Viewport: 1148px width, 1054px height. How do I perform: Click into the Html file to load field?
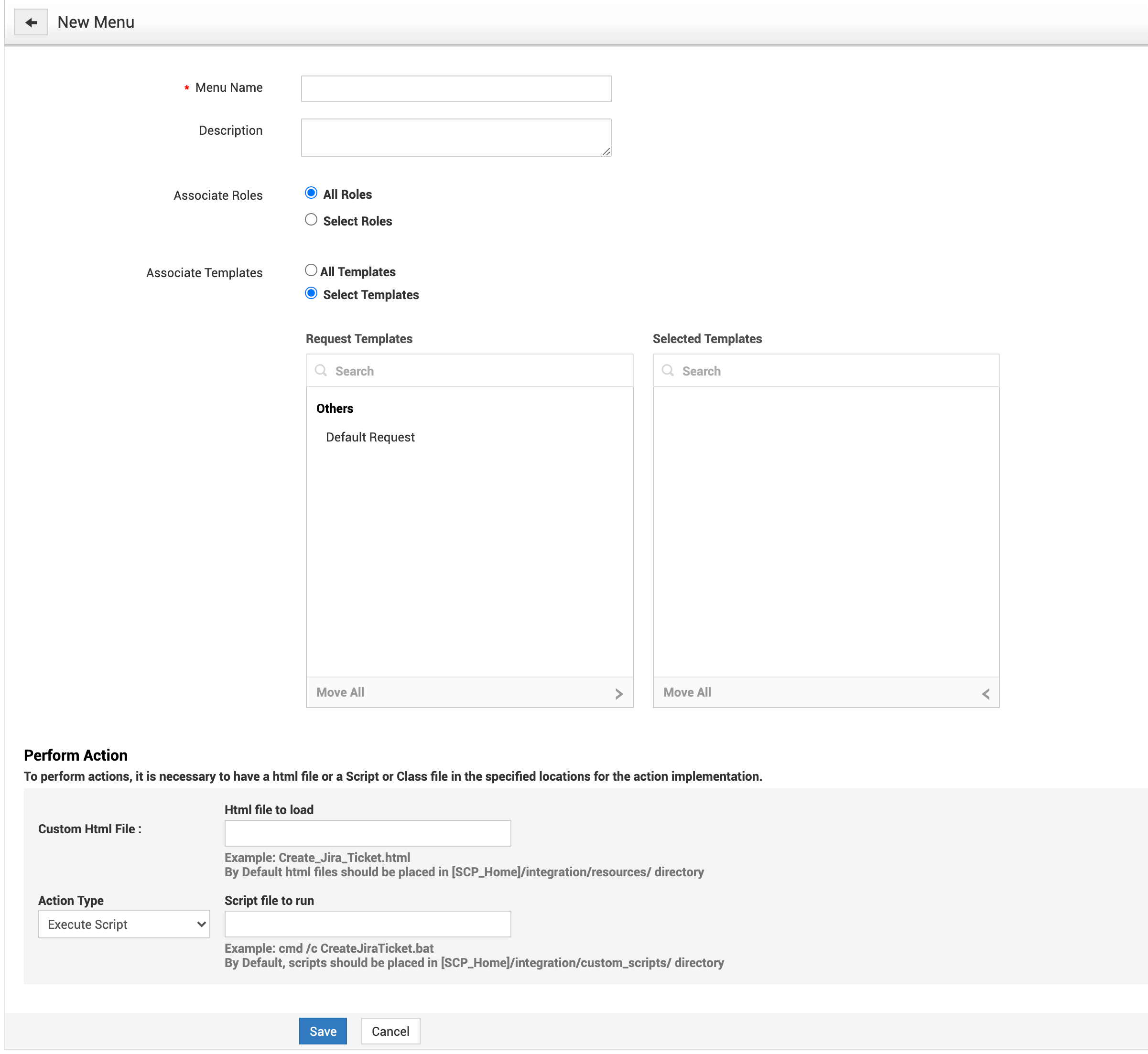(368, 833)
